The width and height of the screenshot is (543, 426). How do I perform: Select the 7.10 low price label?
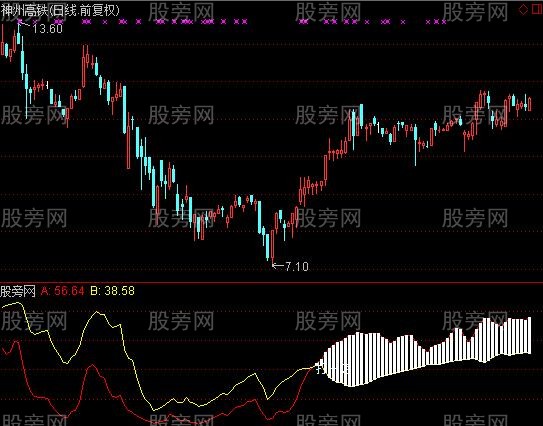297,266
